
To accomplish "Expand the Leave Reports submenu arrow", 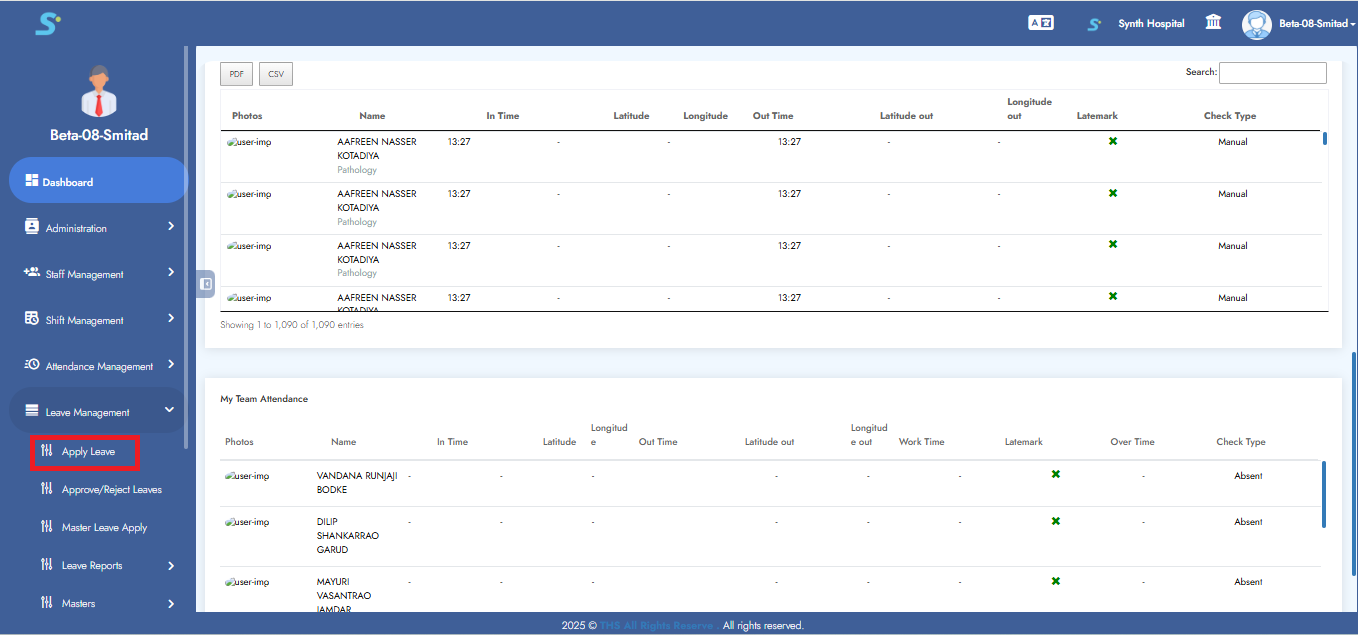I will (171, 566).
